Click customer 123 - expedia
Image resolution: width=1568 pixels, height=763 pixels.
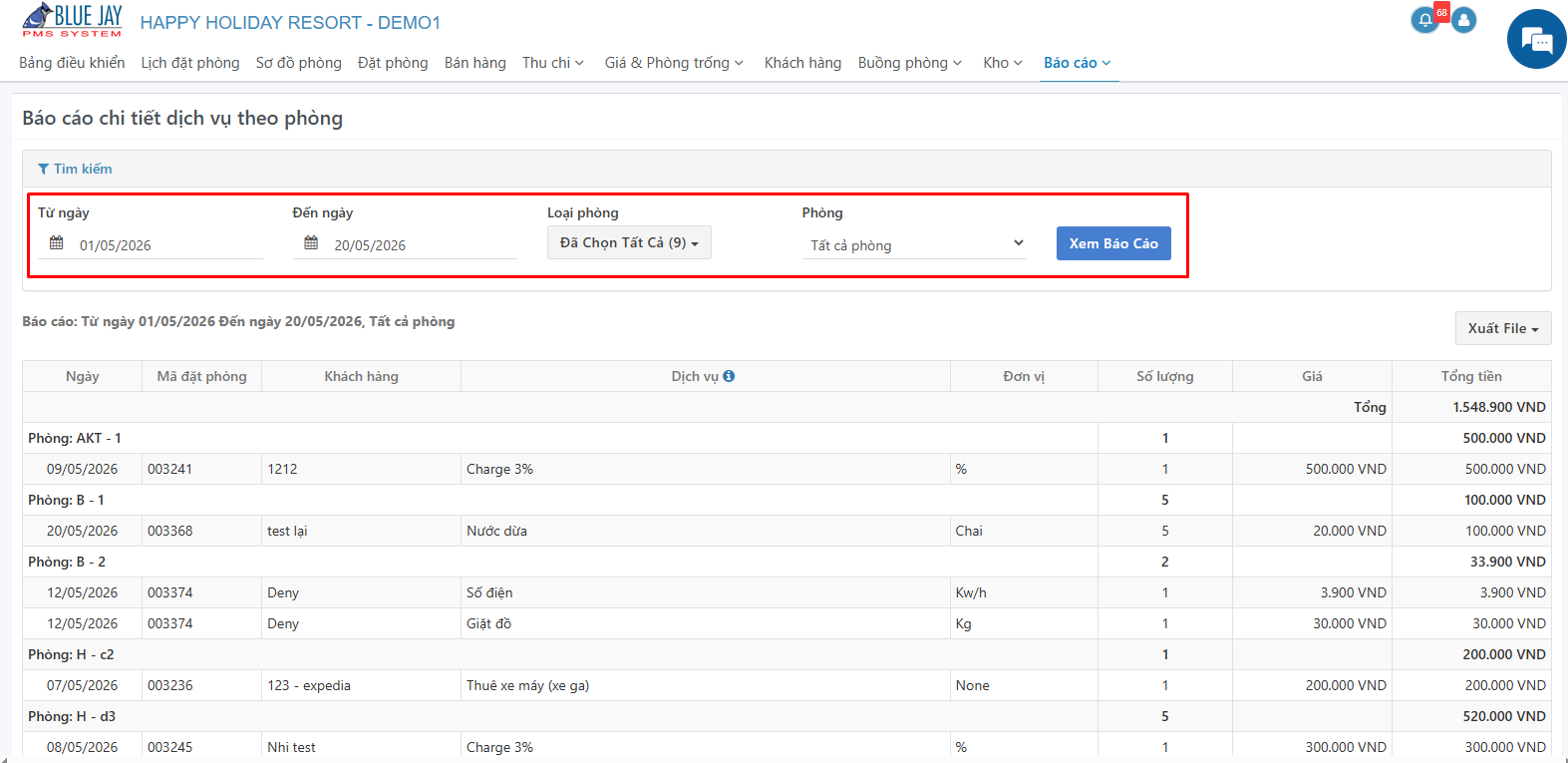pos(309,685)
